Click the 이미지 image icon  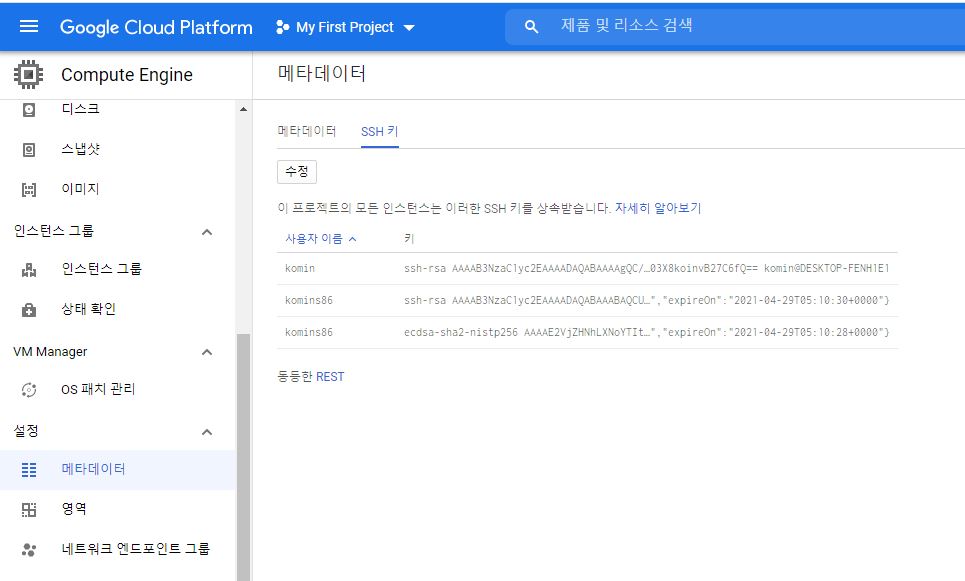coord(29,190)
